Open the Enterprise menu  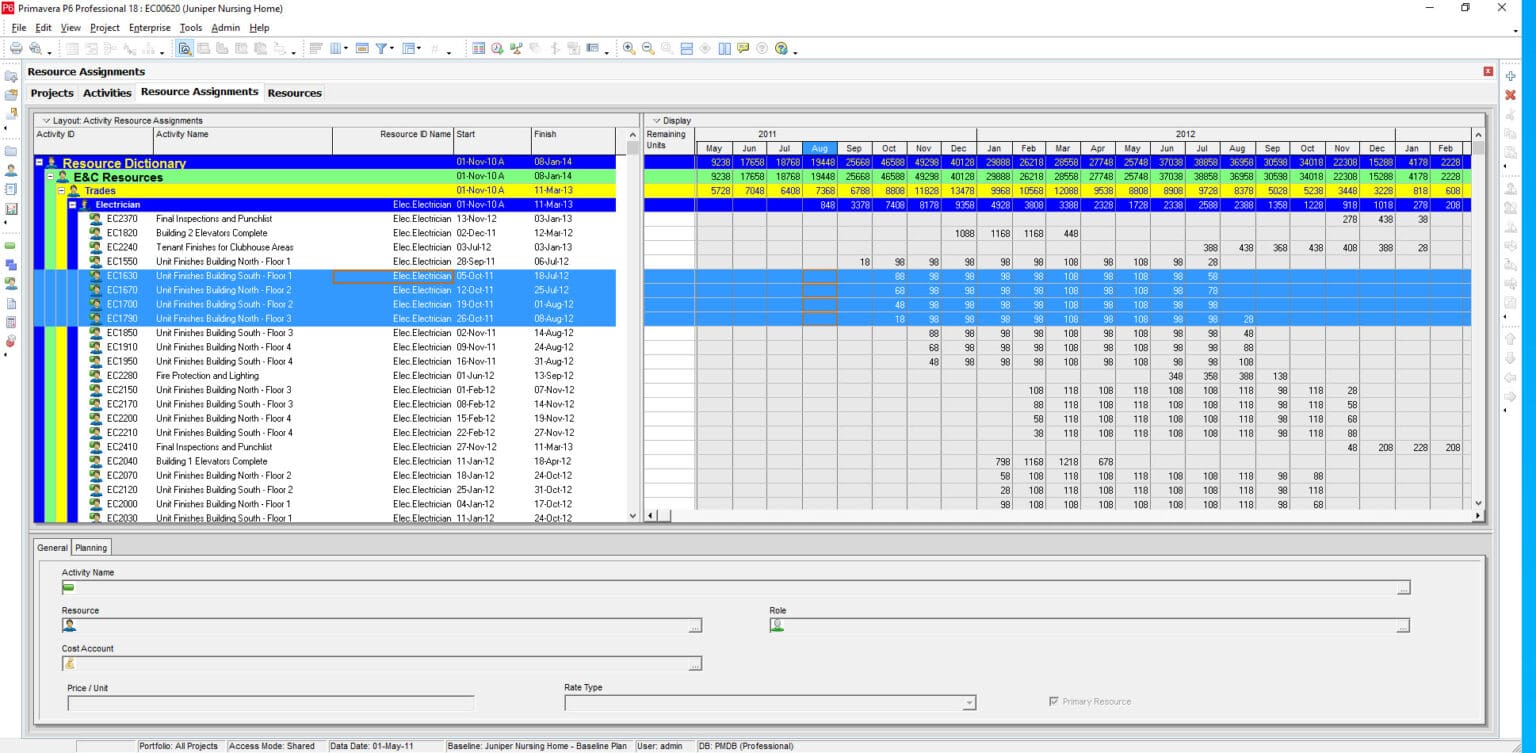pos(149,28)
